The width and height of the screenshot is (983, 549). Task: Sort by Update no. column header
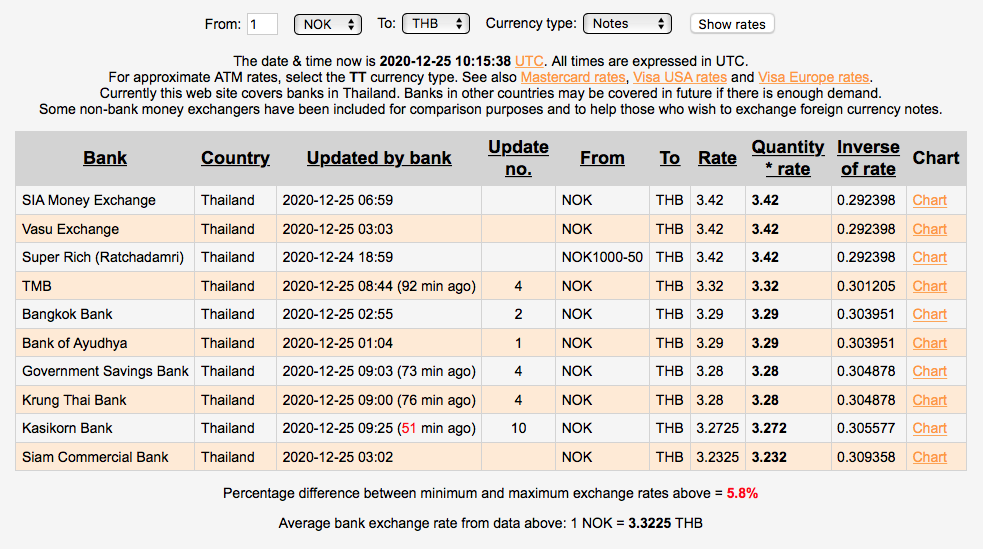click(x=518, y=158)
